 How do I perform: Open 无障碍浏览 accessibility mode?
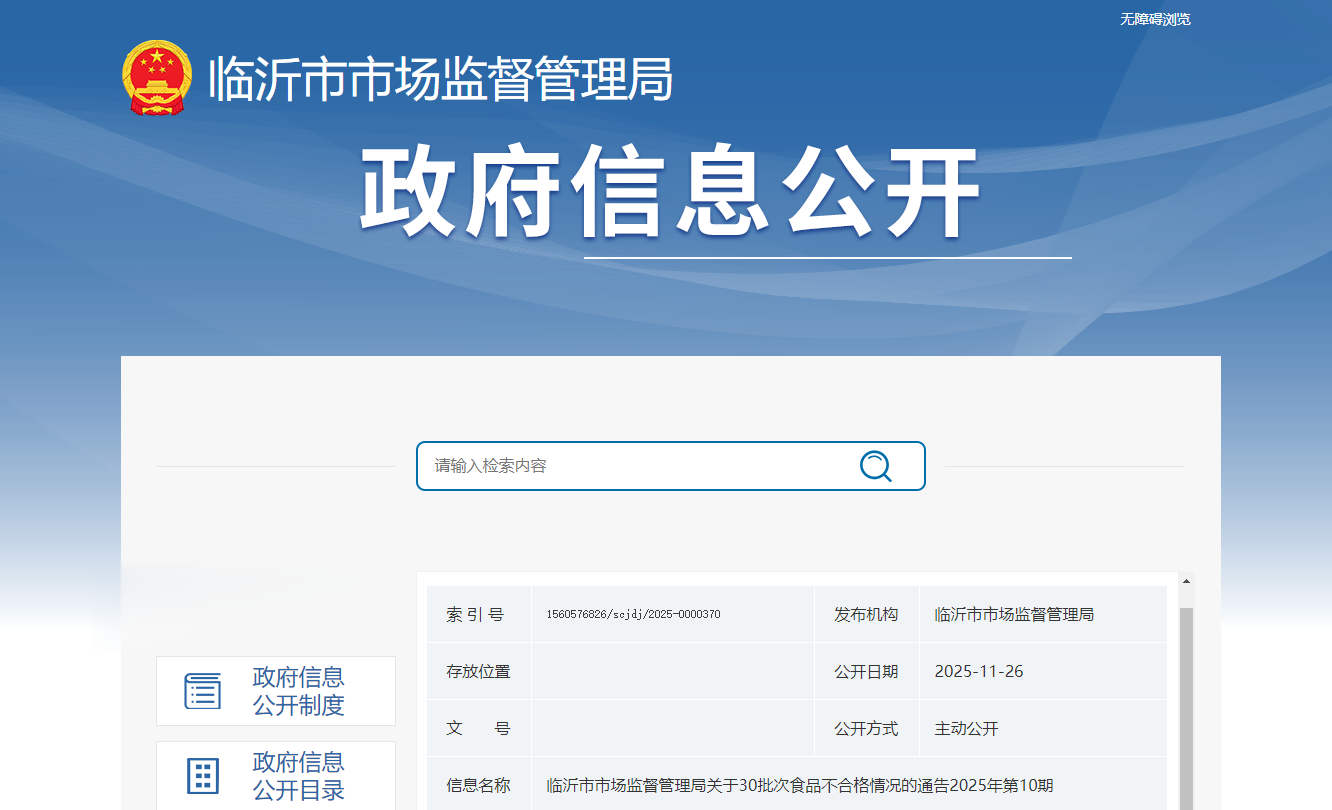tap(1155, 19)
